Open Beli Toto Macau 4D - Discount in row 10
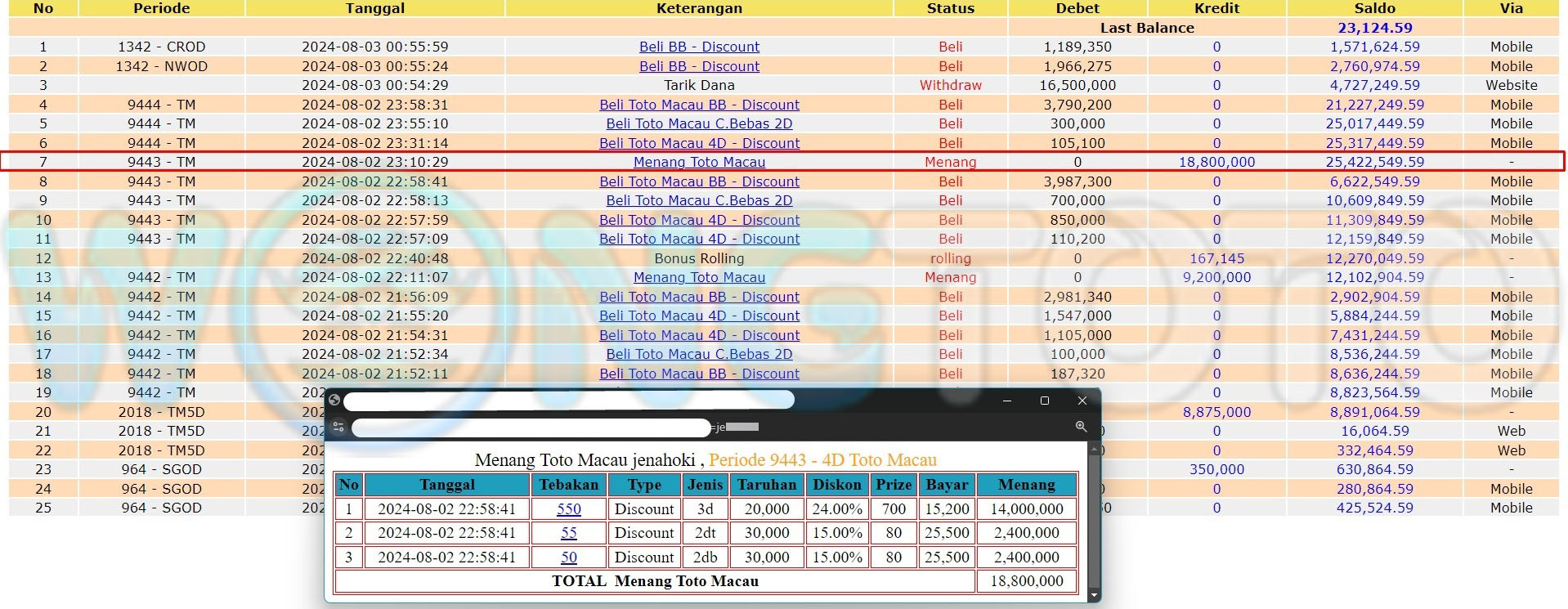 click(699, 220)
